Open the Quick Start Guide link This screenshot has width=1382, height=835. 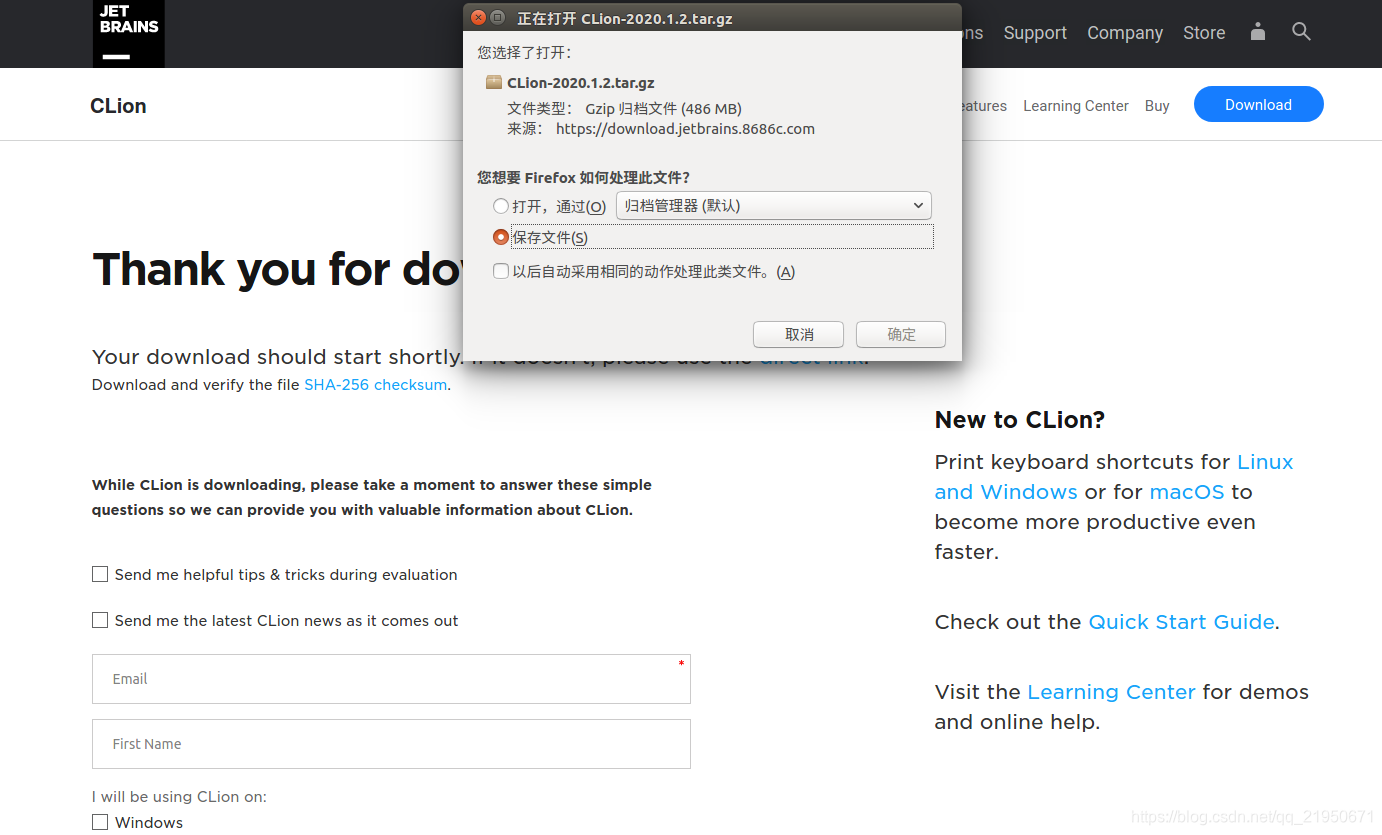pyautogui.click(x=1181, y=622)
